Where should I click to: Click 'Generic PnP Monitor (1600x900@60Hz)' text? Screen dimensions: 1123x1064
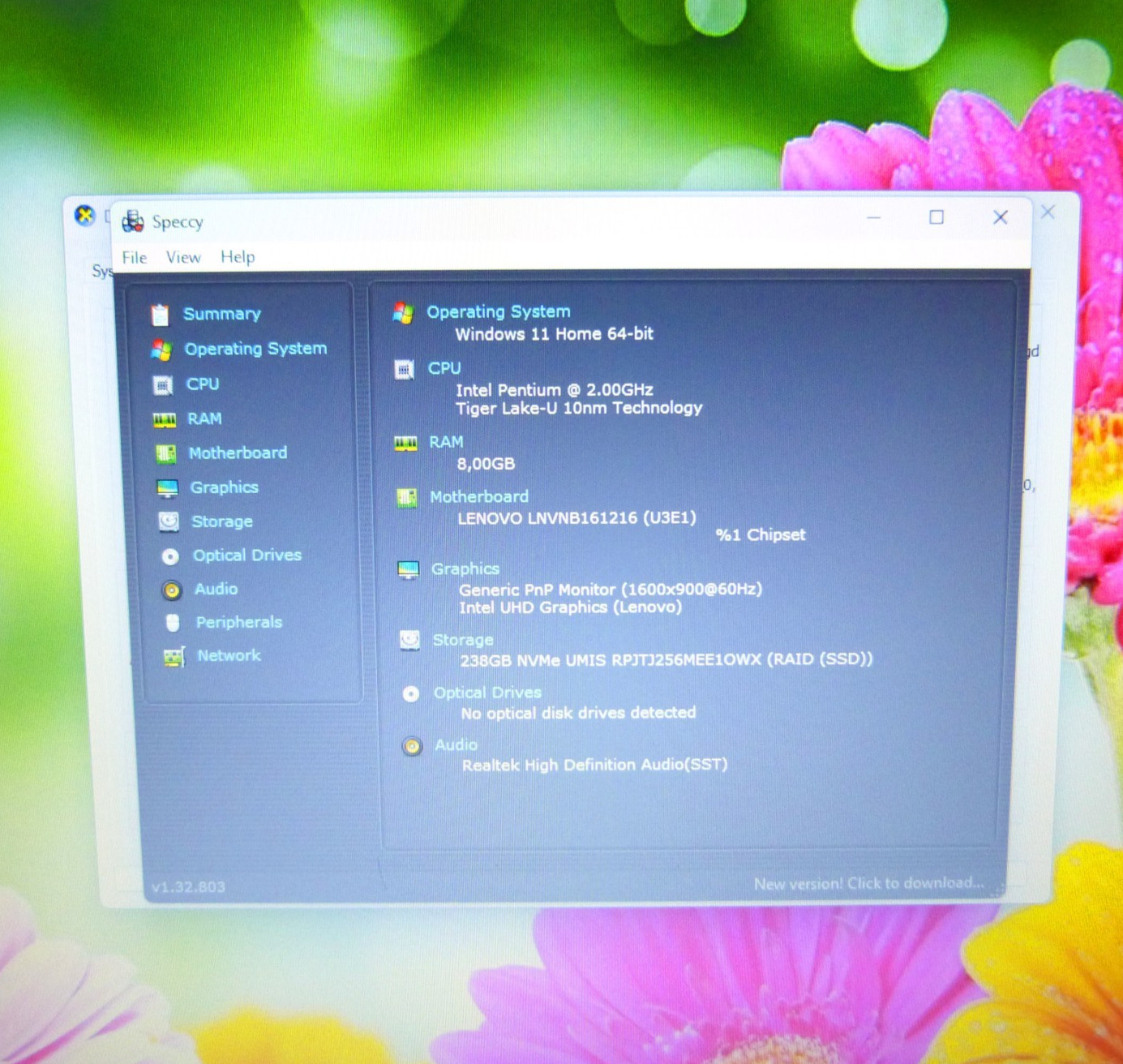(x=611, y=590)
